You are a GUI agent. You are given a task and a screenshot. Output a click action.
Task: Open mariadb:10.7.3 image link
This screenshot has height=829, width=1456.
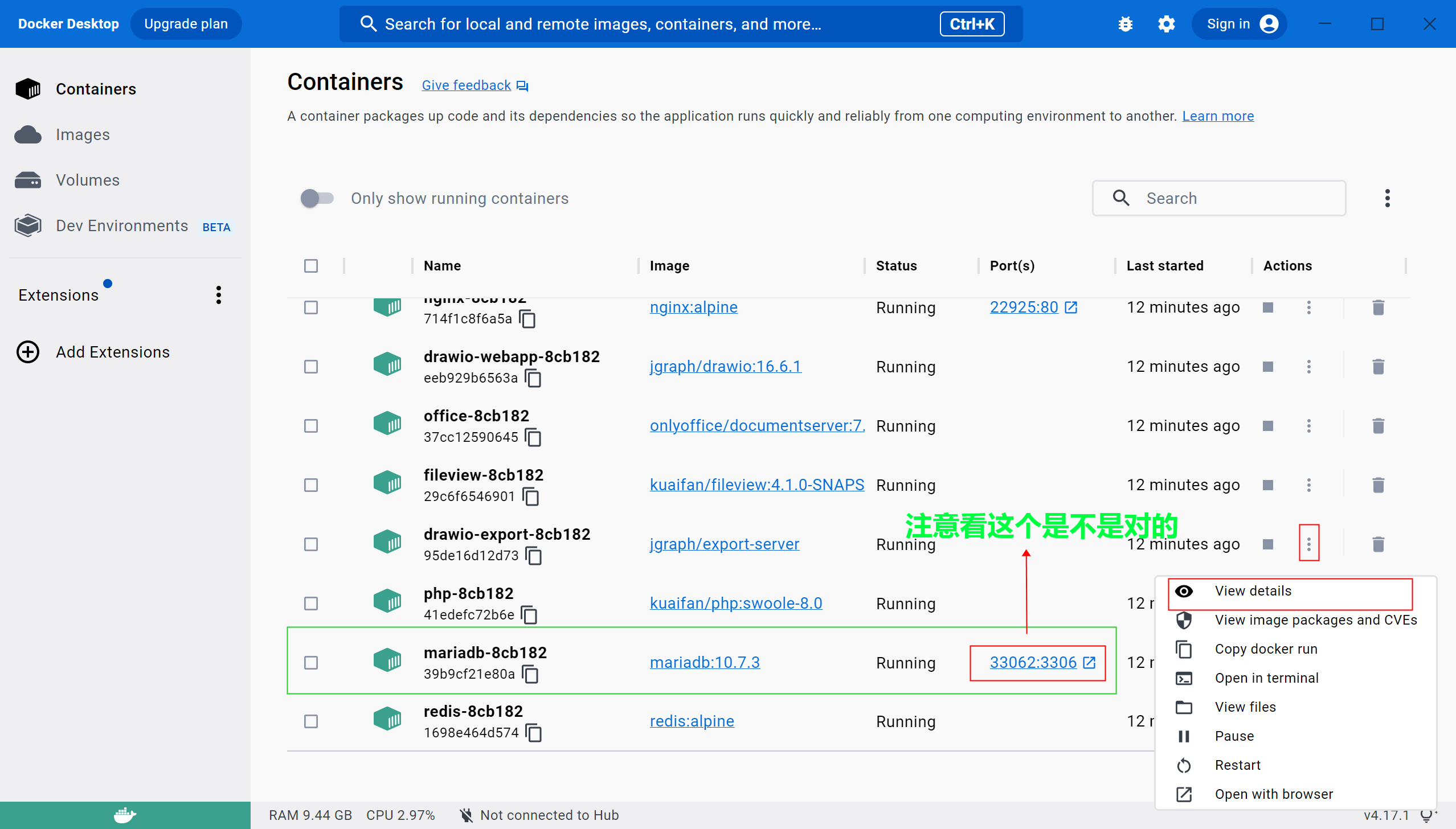click(x=705, y=663)
